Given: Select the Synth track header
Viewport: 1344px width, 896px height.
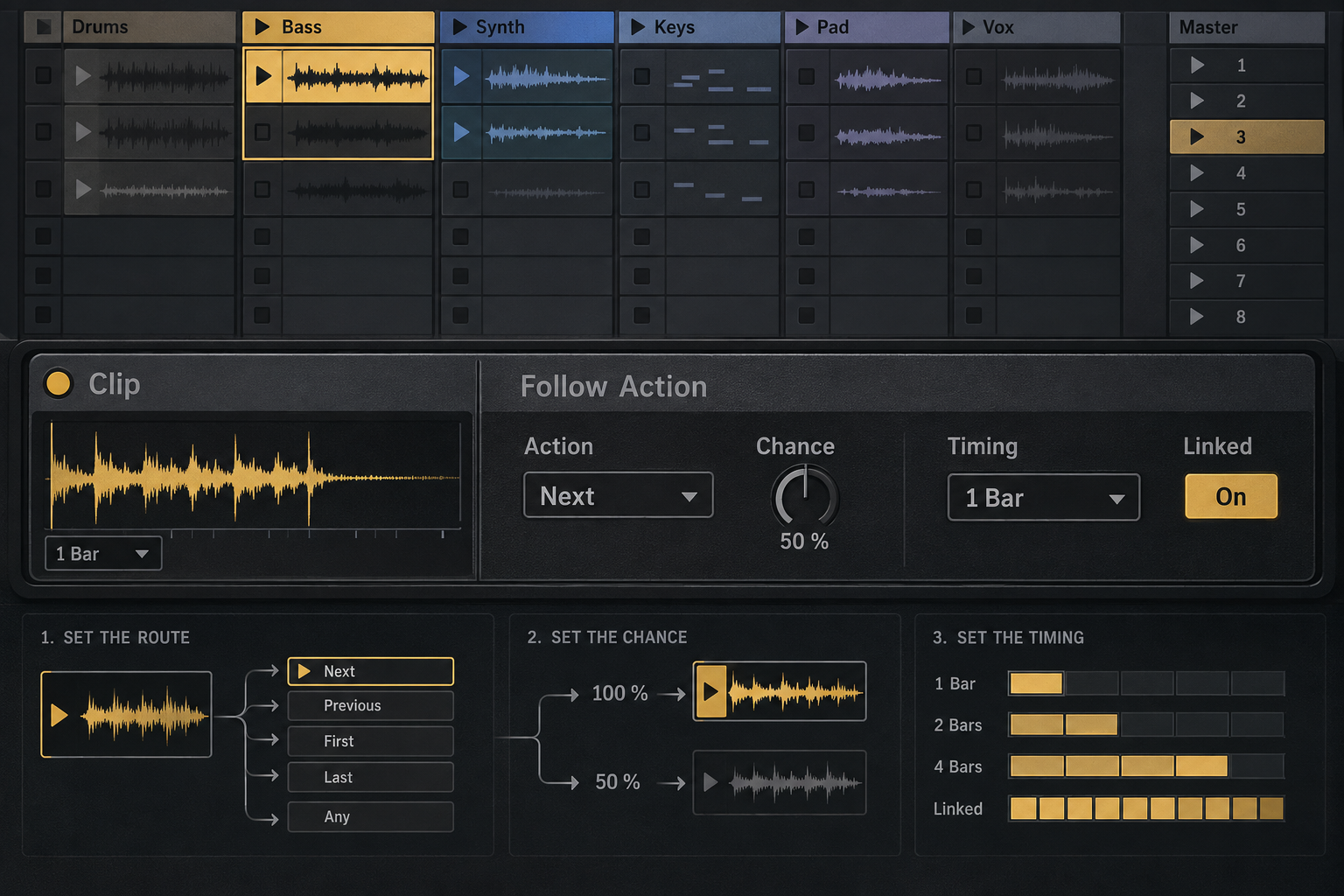Looking at the screenshot, I should pyautogui.click(x=528, y=27).
